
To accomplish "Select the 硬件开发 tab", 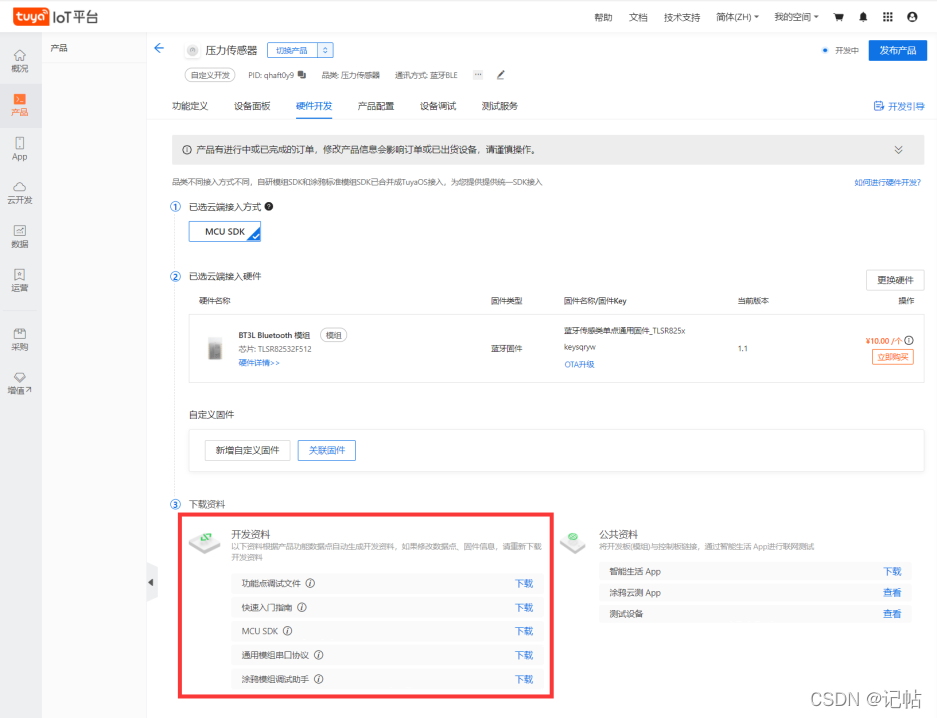I will [314, 106].
